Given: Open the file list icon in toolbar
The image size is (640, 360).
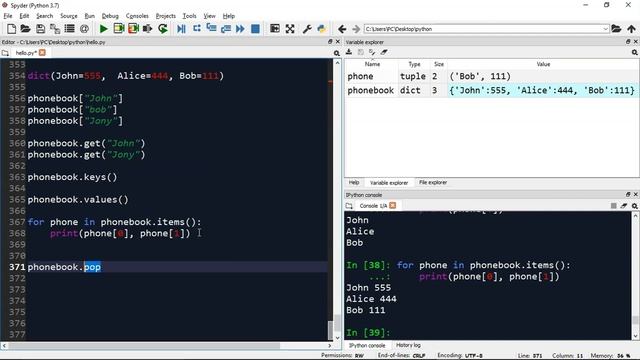Looking at the screenshot, I should [x=69, y=29].
